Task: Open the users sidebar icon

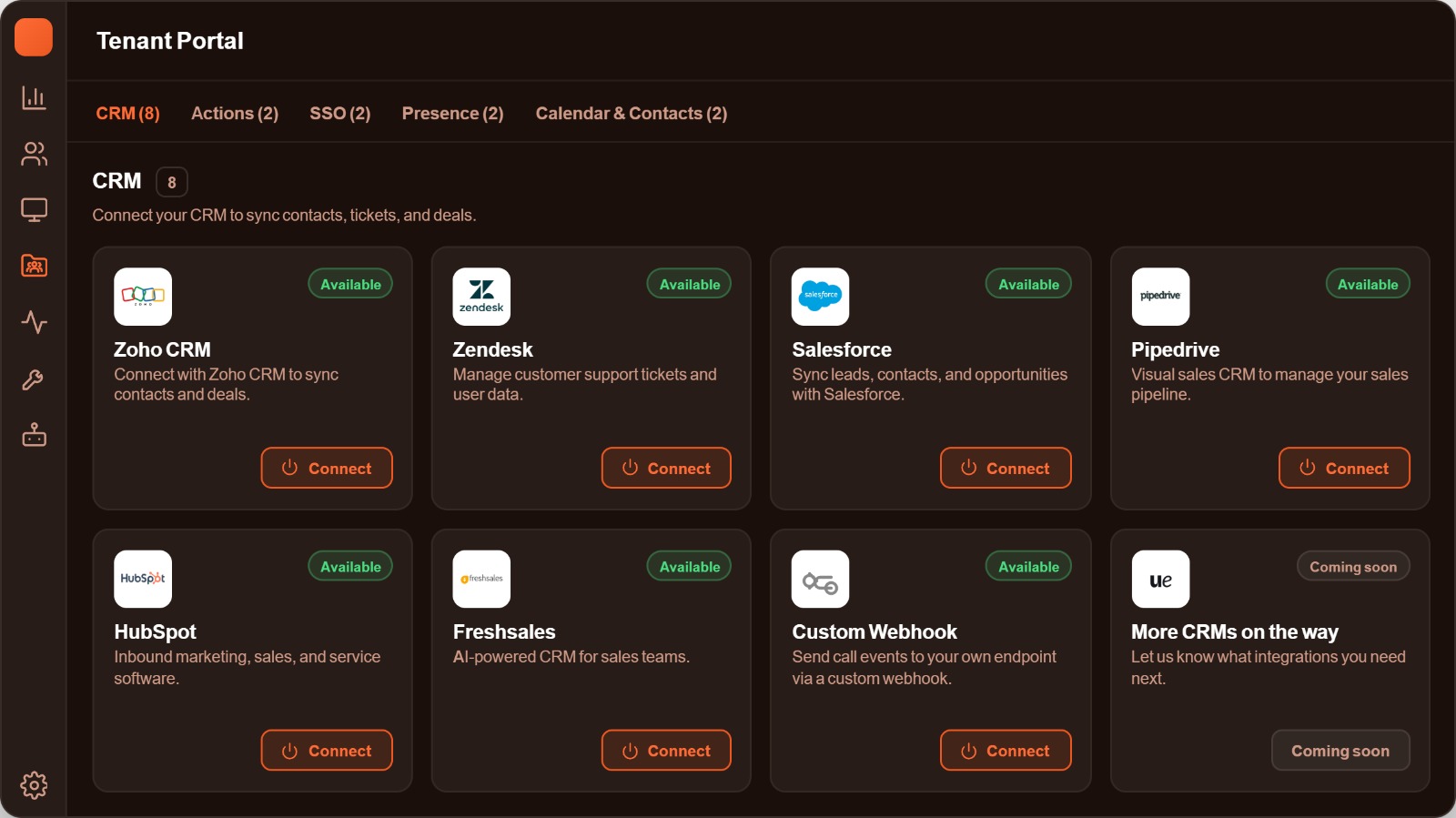Action: coord(34,154)
